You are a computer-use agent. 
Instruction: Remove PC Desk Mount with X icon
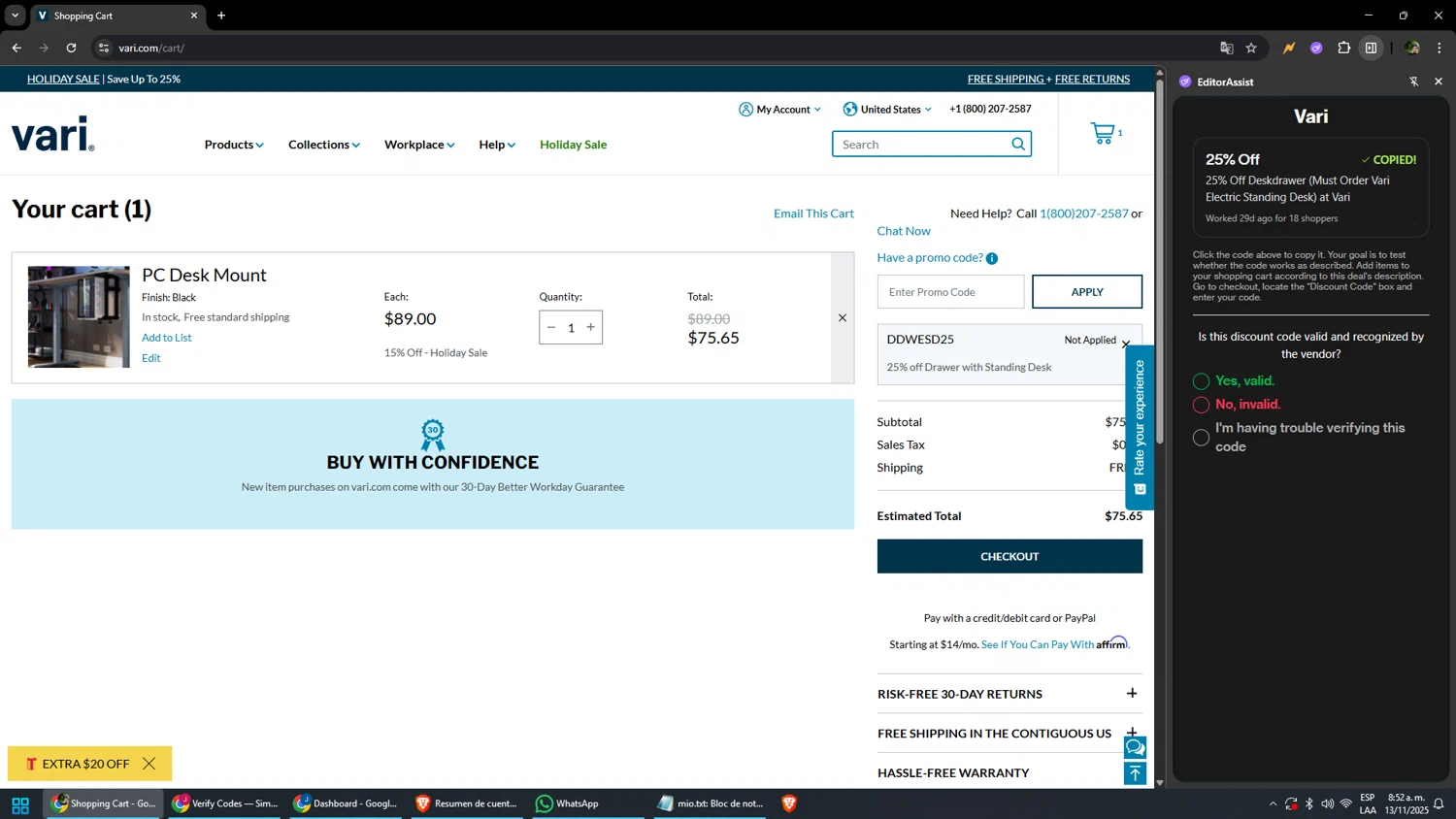[843, 318]
